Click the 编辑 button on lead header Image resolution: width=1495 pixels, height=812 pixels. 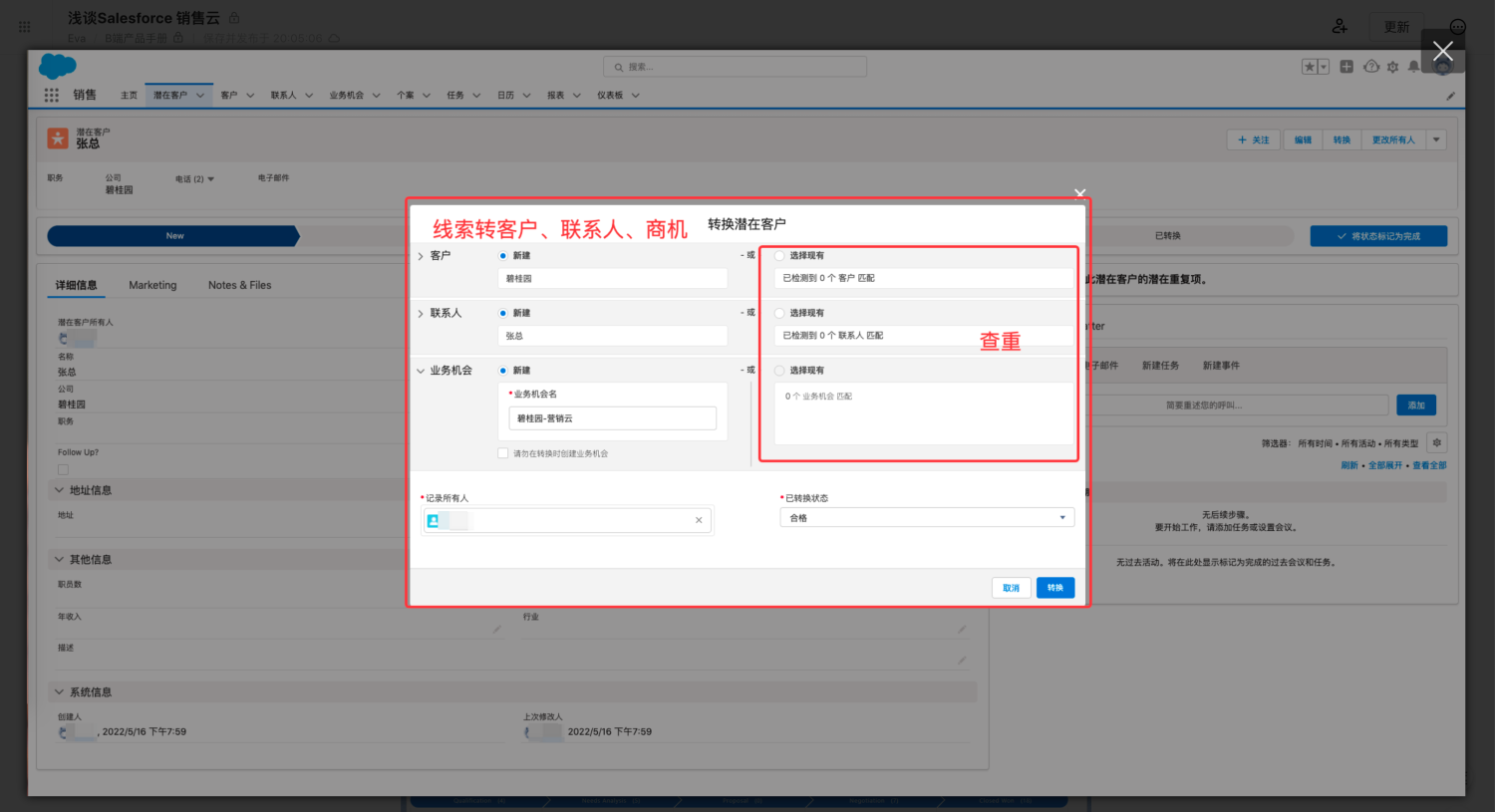click(1303, 139)
